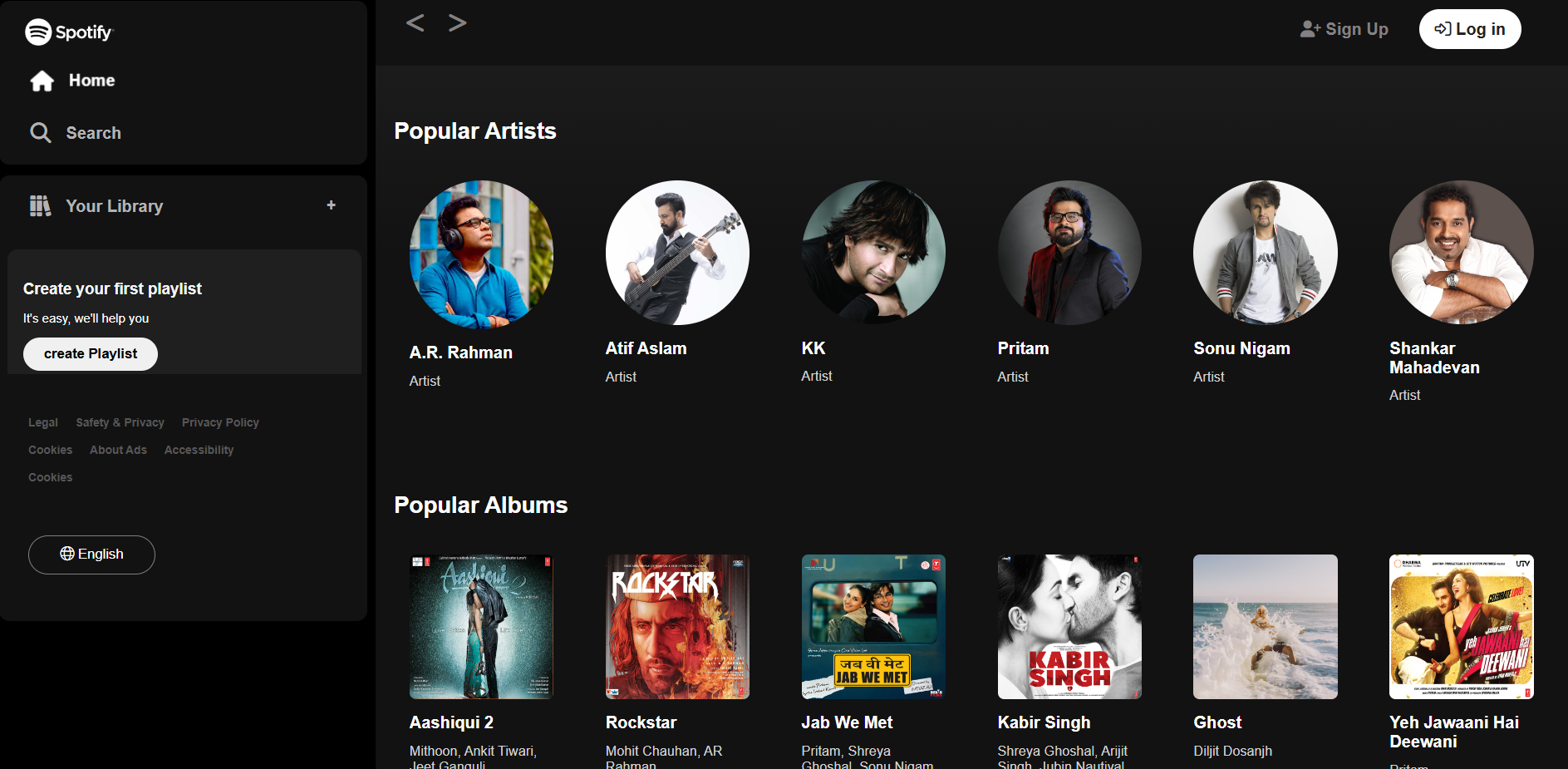Viewport: 1568px width, 769px height.
Task: Click the Search magnifier icon
Action: pyautogui.click(x=40, y=133)
